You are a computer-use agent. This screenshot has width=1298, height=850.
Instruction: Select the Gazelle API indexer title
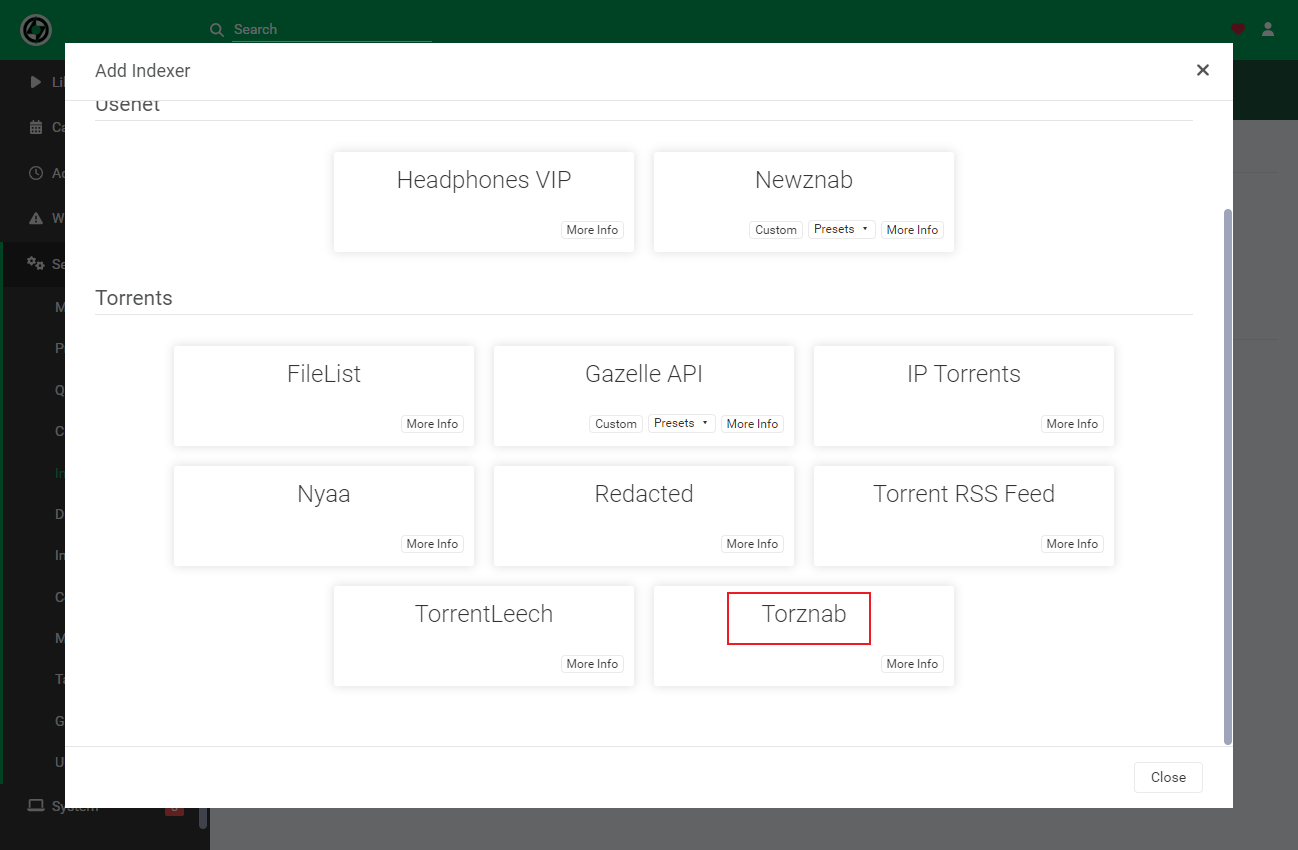pyautogui.click(x=644, y=374)
